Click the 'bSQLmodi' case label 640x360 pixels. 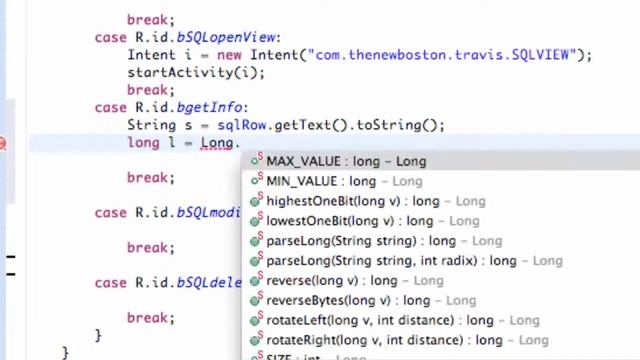point(208,213)
